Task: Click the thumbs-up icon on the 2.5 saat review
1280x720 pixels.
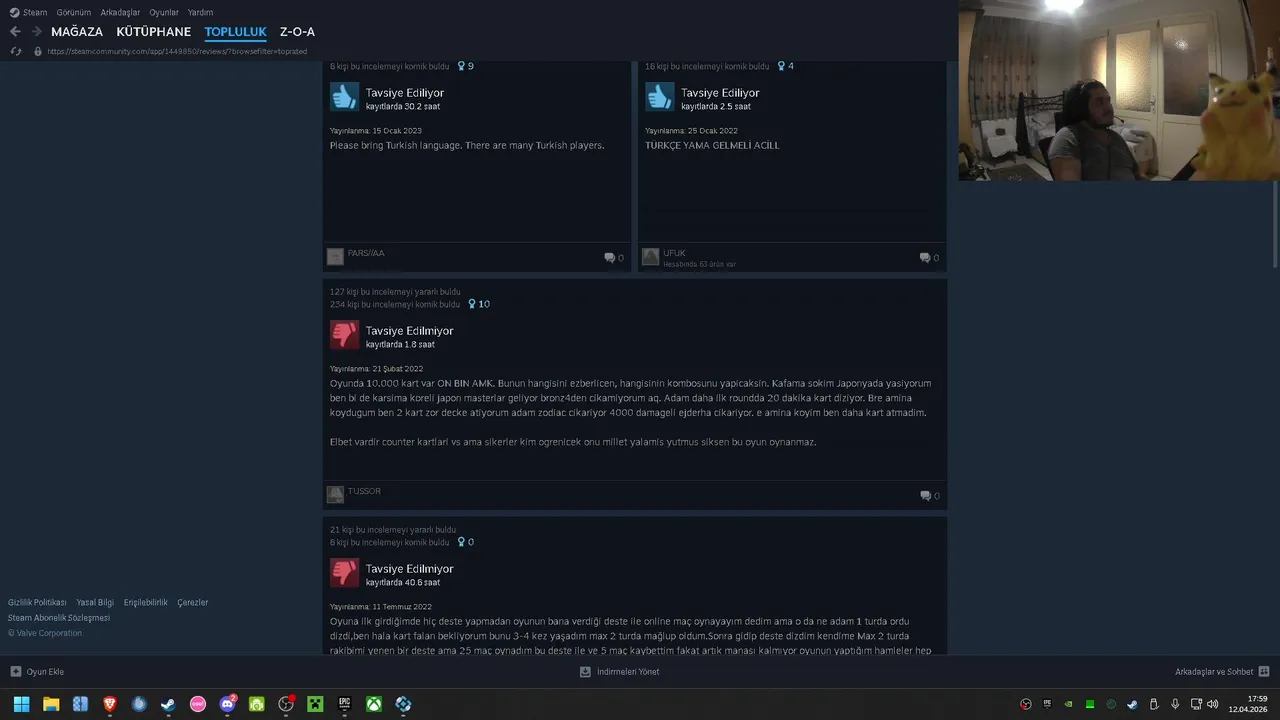Action: click(659, 96)
